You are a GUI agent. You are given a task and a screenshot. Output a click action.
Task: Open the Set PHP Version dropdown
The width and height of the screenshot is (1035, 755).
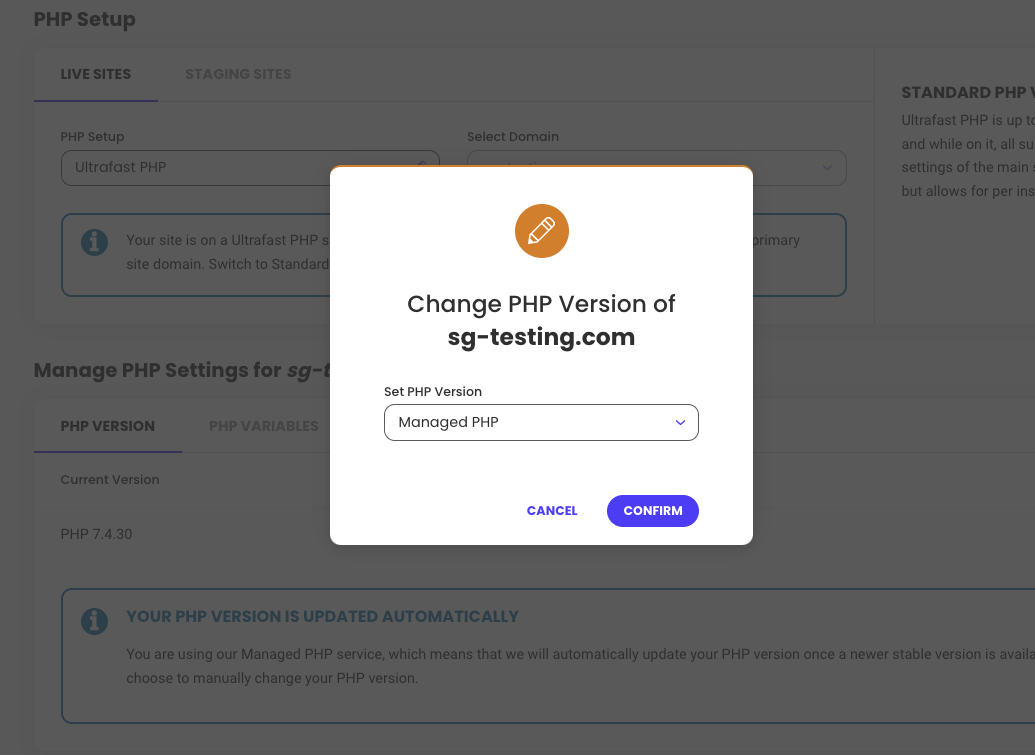tap(540, 423)
